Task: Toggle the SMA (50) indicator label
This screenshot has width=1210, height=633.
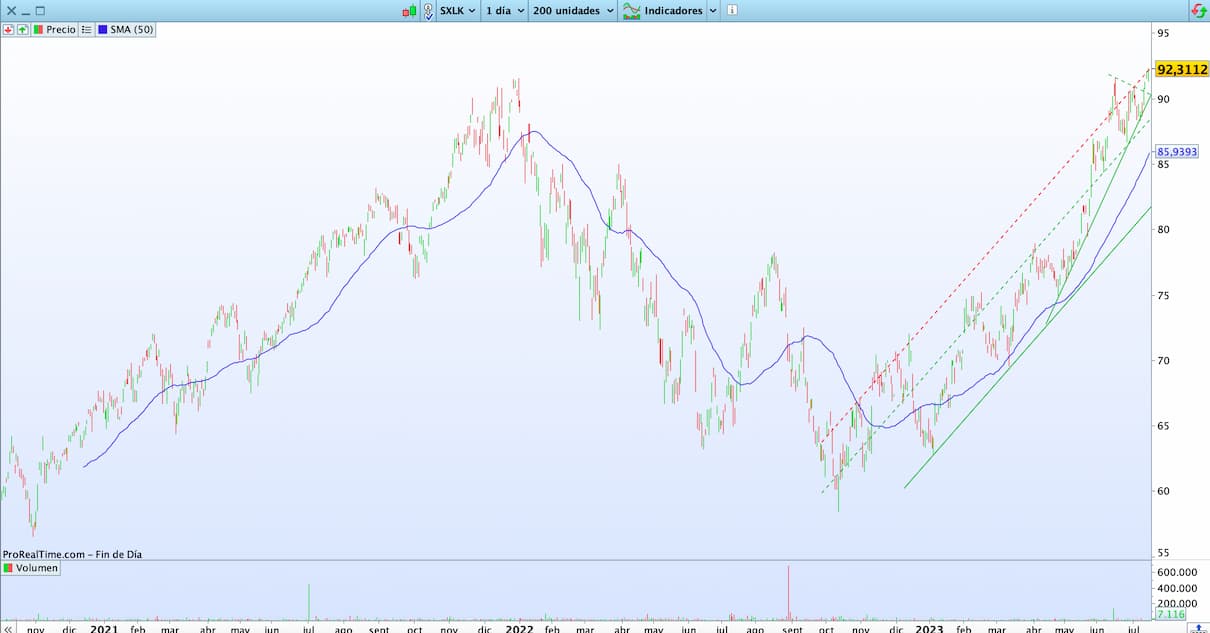Action: coord(125,30)
